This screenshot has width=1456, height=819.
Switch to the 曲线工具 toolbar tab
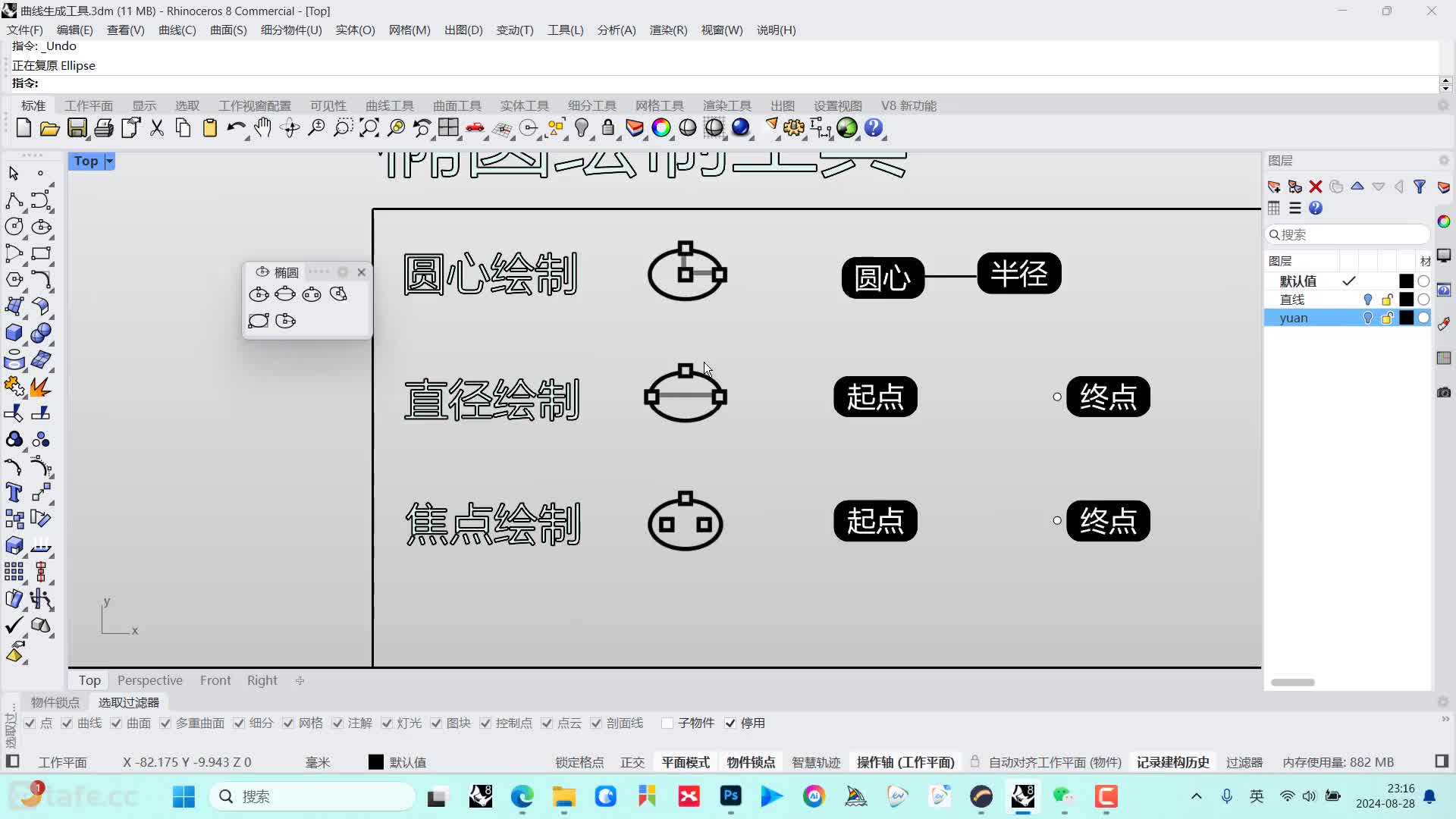coord(390,105)
